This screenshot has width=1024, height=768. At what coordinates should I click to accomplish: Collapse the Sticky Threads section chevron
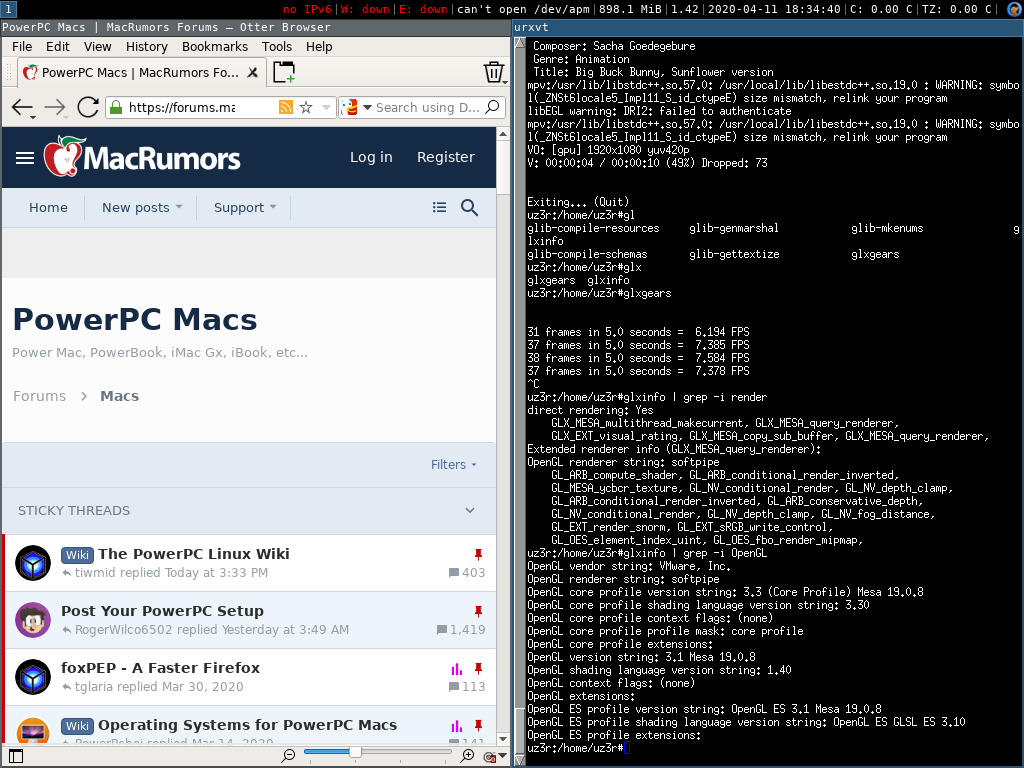pos(470,511)
